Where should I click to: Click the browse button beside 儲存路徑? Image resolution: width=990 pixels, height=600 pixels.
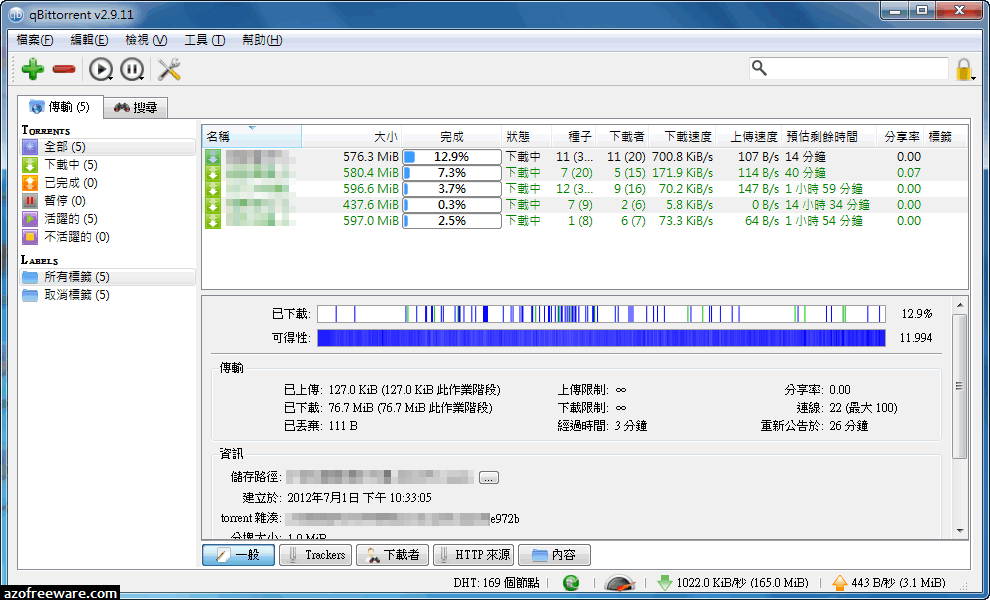coord(488,478)
